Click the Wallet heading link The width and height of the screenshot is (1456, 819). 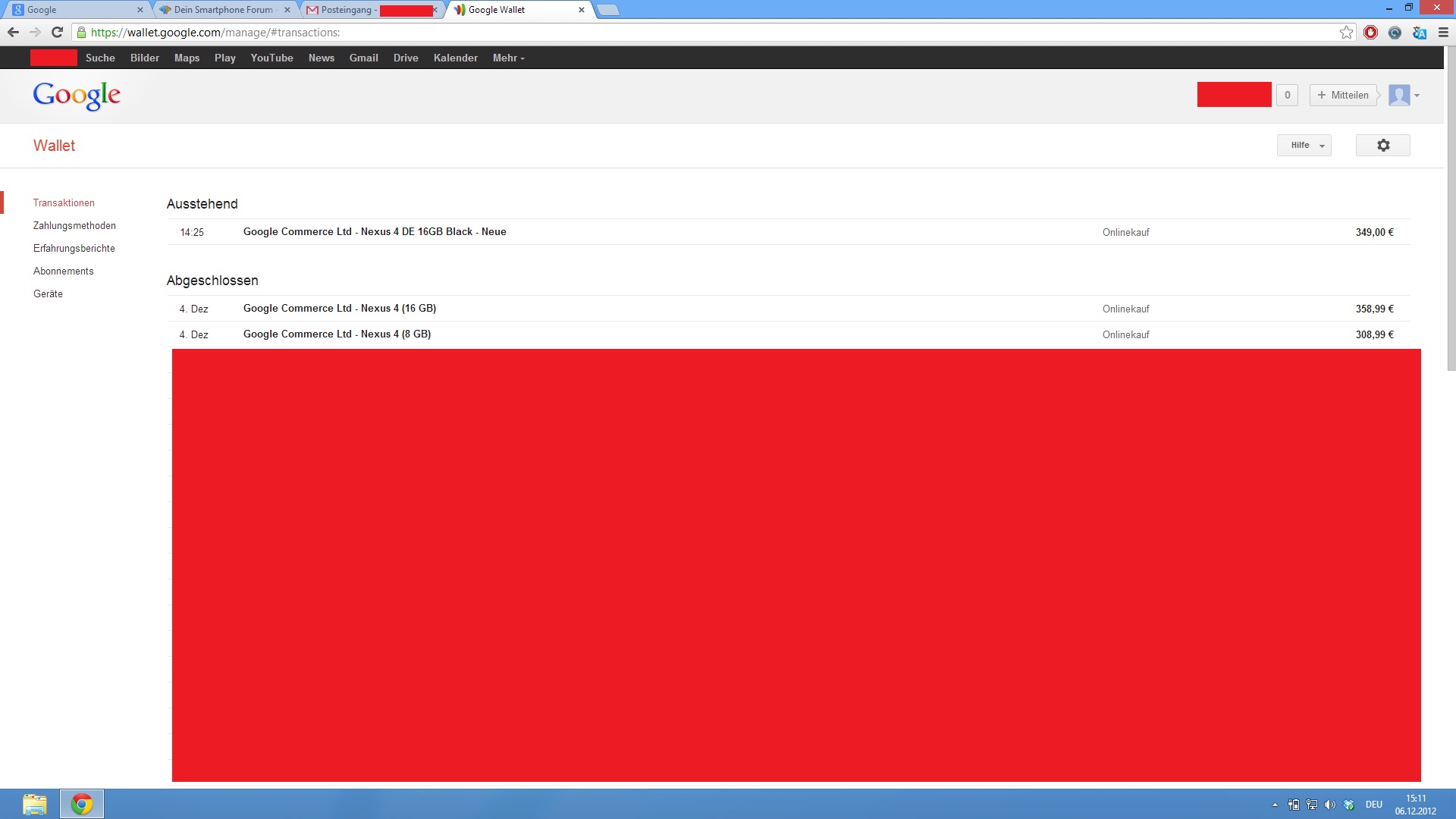(x=54, y=146)
